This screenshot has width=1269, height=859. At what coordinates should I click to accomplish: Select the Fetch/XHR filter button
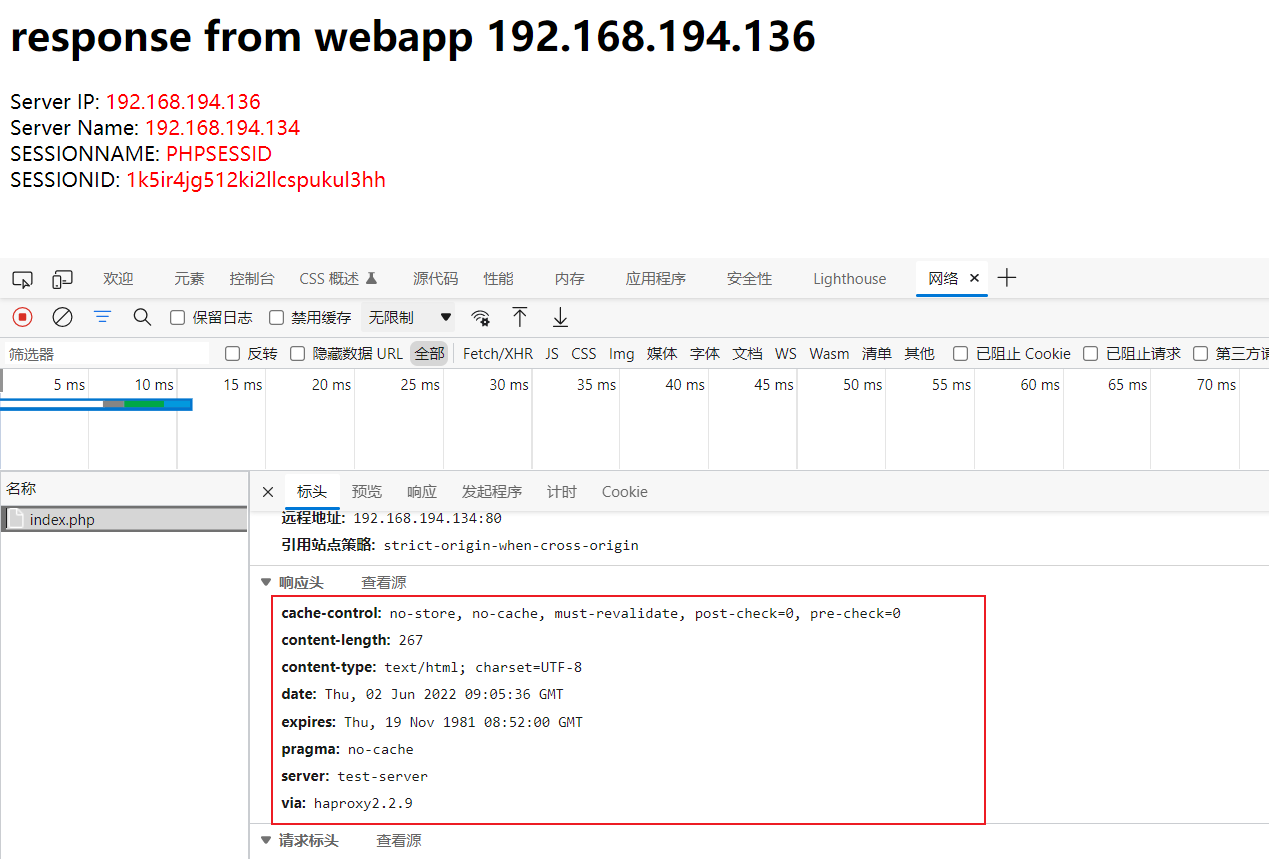coord(498,354)
